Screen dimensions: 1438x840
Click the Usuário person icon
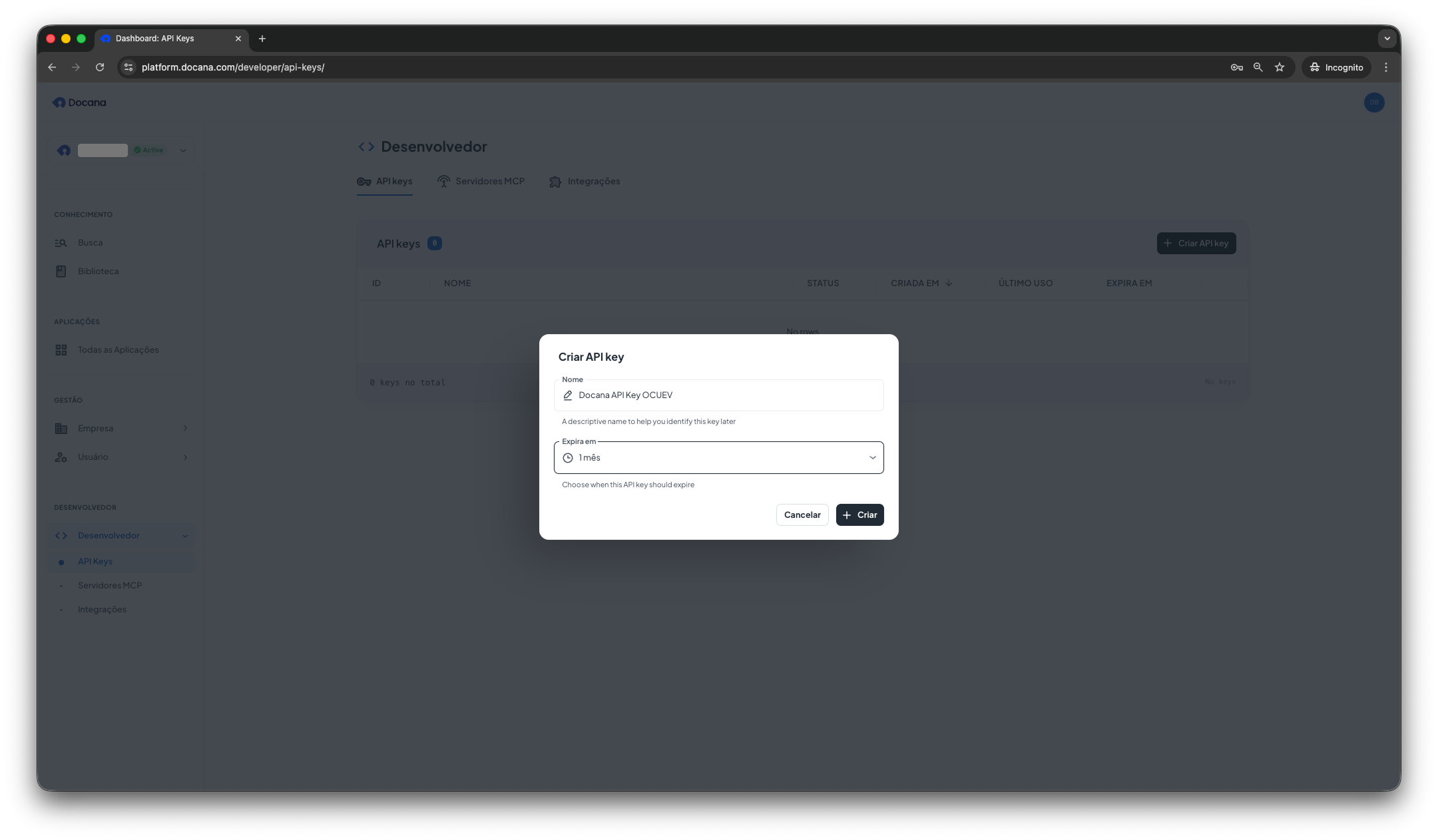[x=61, y=457]
